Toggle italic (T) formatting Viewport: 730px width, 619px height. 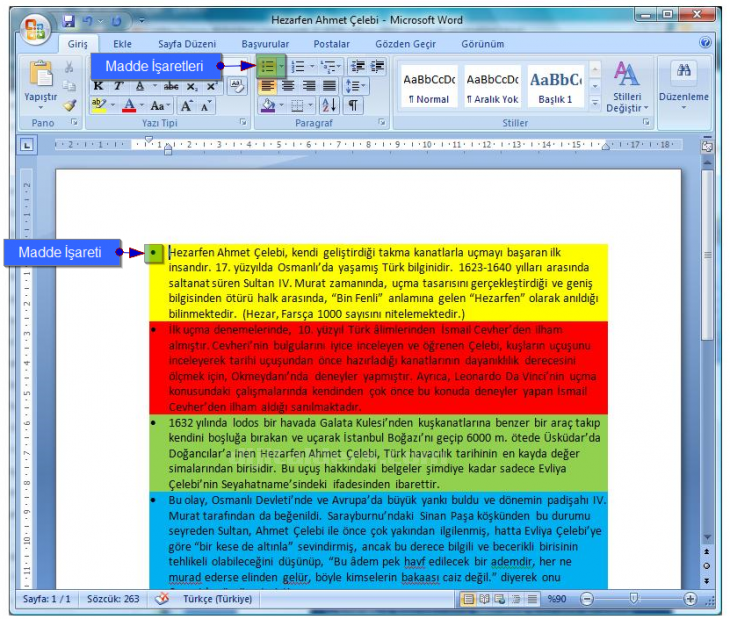pyautogui.click(x=118, y=86)
